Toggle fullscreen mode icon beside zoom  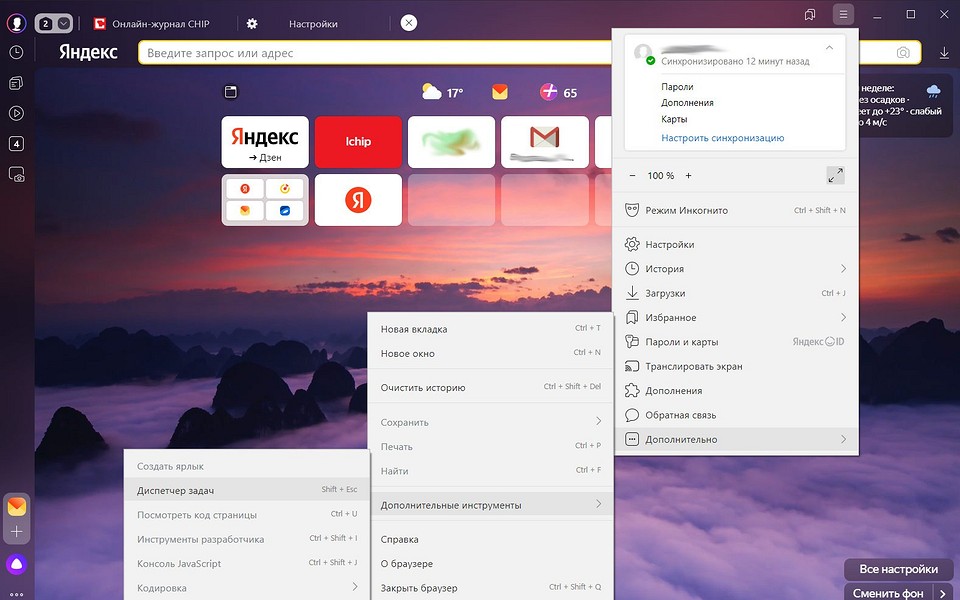(x=835, y=175)
